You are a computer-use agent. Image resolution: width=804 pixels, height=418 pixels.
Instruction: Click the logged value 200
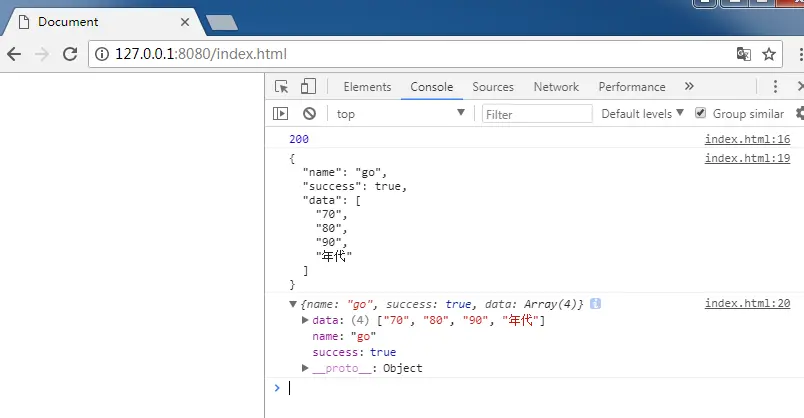click(x=299, y=139)
